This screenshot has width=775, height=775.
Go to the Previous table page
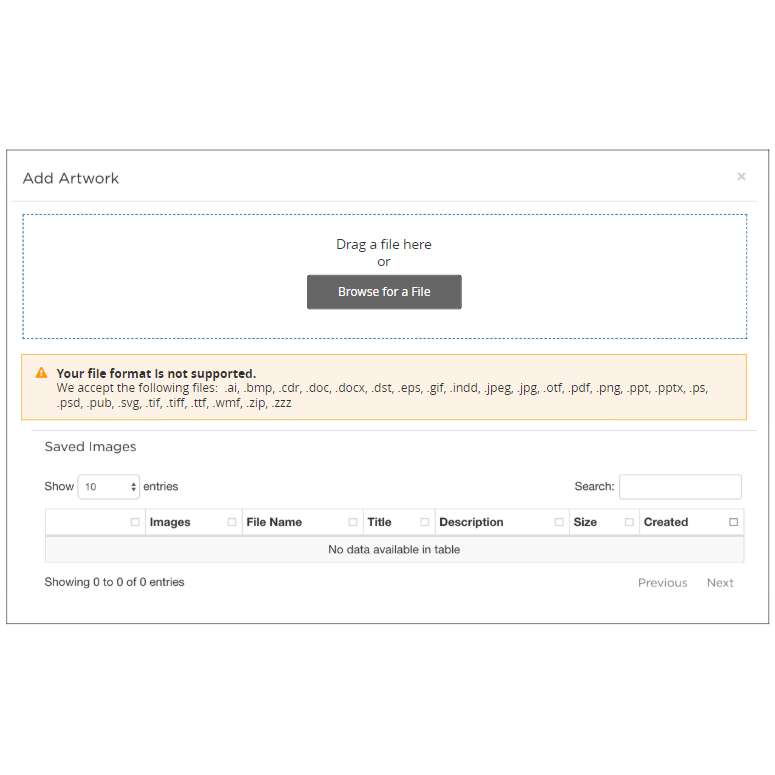[662, 583]
